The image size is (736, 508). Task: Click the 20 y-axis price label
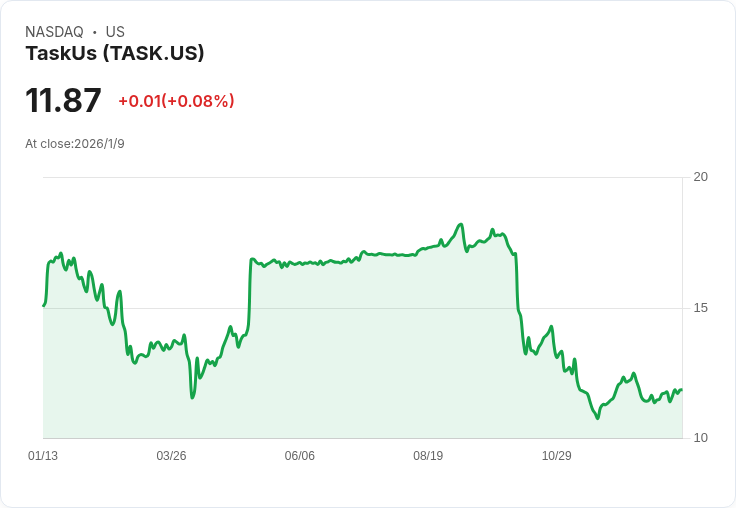[700, 177]
